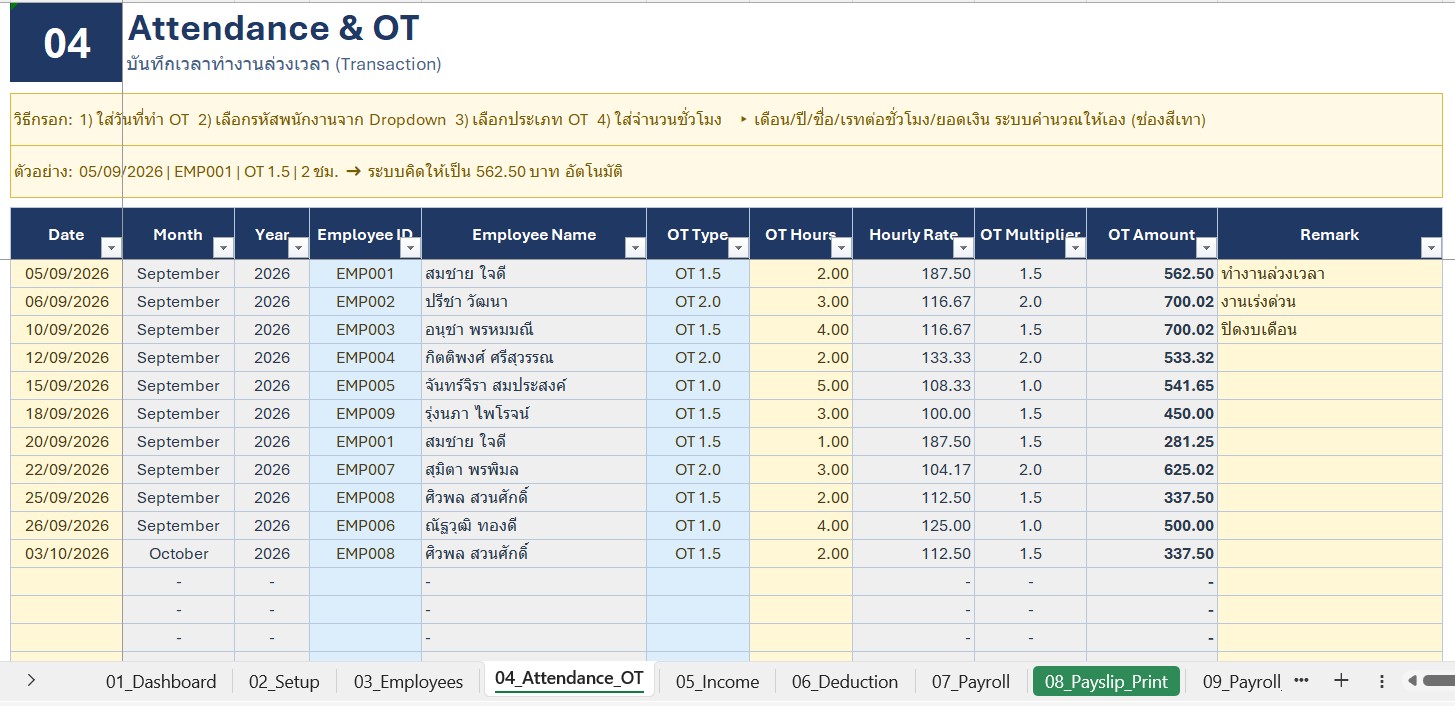Viewport: 1455px width, 706px height.
Task: Open the partially visible 09_Payroll sheet tab
Action: [1241, 682]
